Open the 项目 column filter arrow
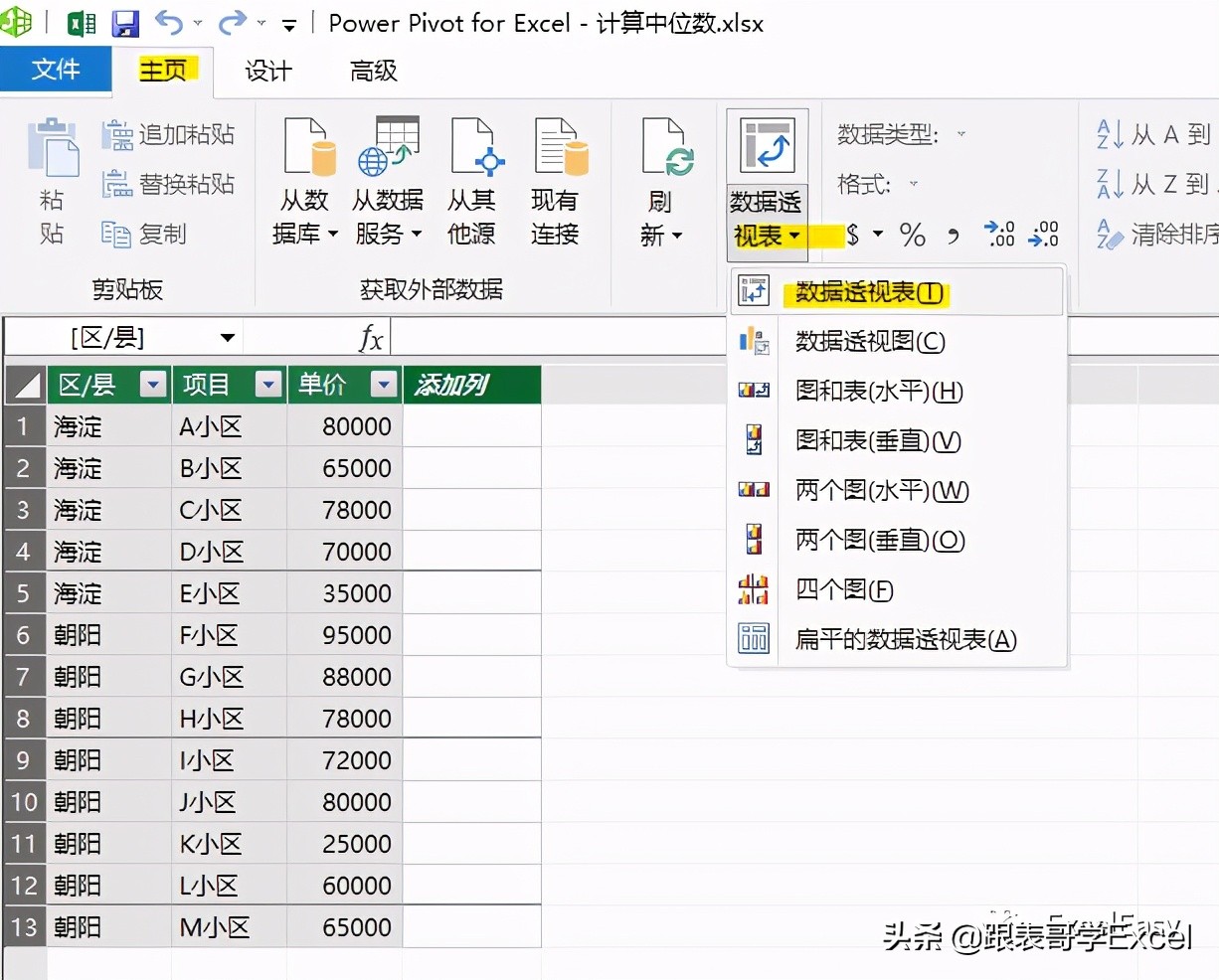Screen dimensions: 1219x980 point(268,385)
